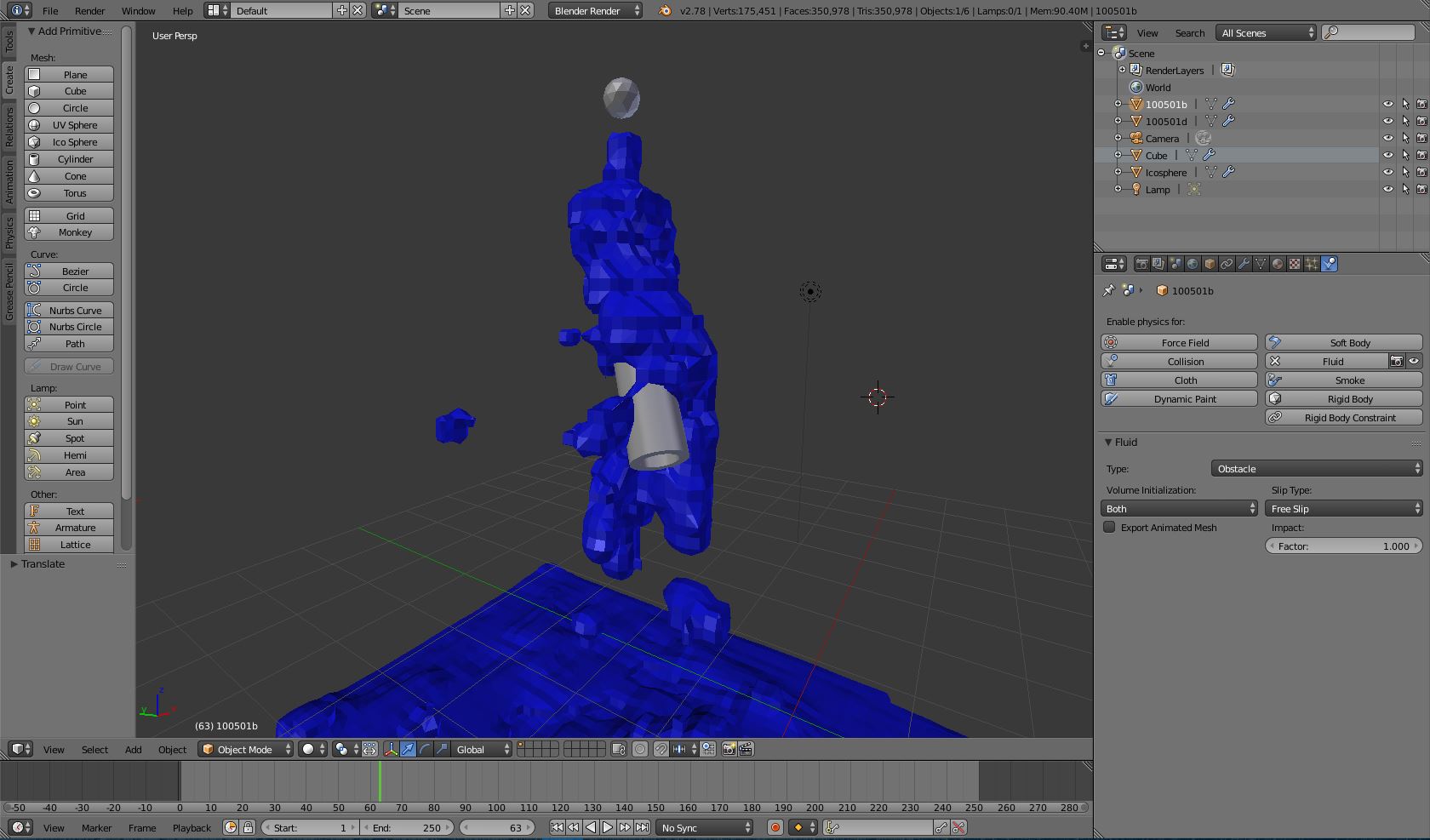The height and width of the screenshot is (840, 1430).
Task: Toggle fluid display in viewport eye icon
Action: (1413, 361)
